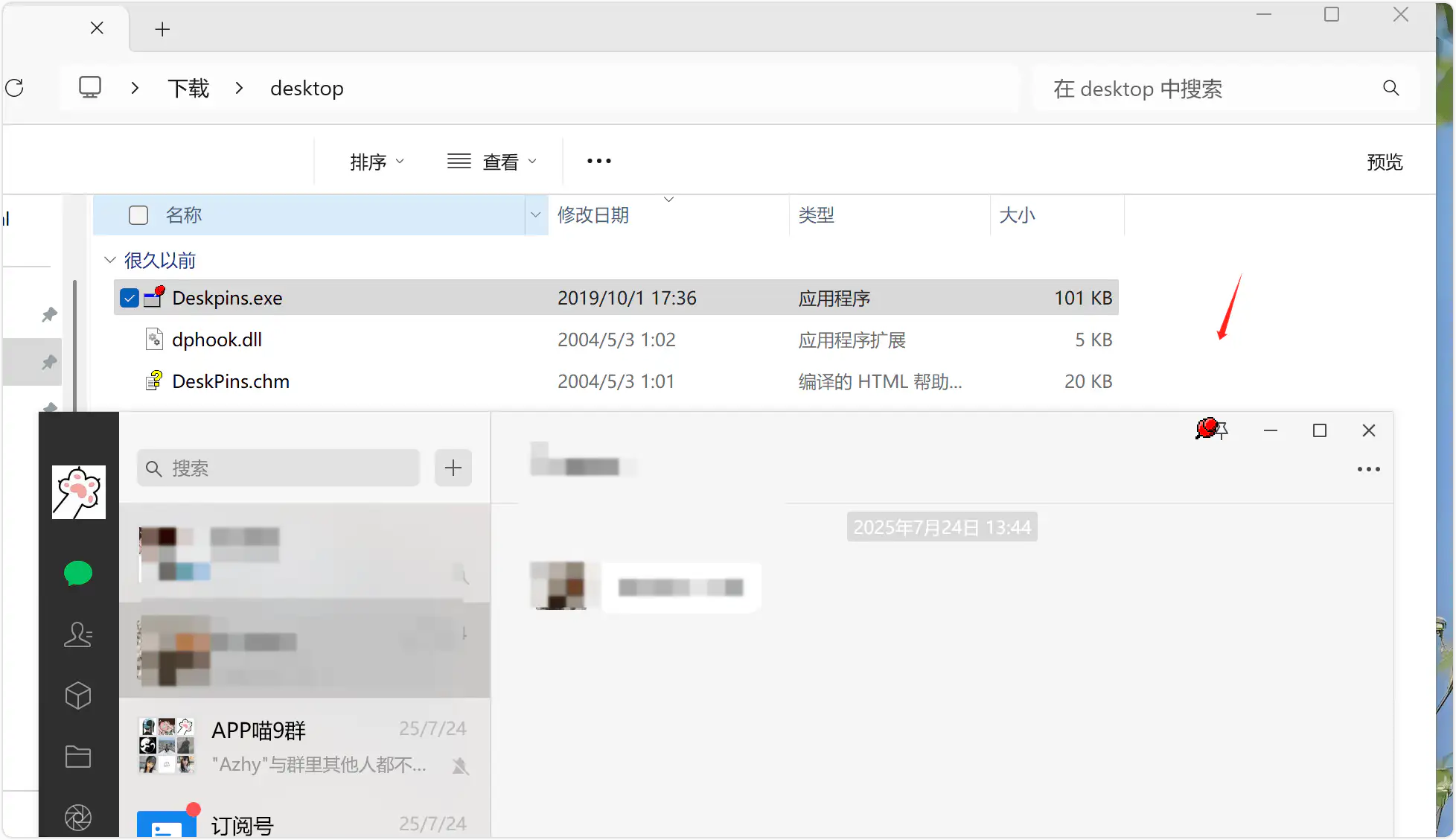Unmute notifications for APP喵9群

point(460,766)
